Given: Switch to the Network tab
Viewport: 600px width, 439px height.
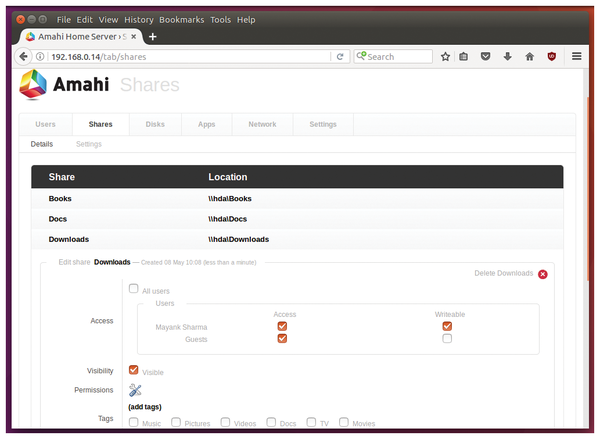Looking at the screenshot, I should [x=262, y=124].
